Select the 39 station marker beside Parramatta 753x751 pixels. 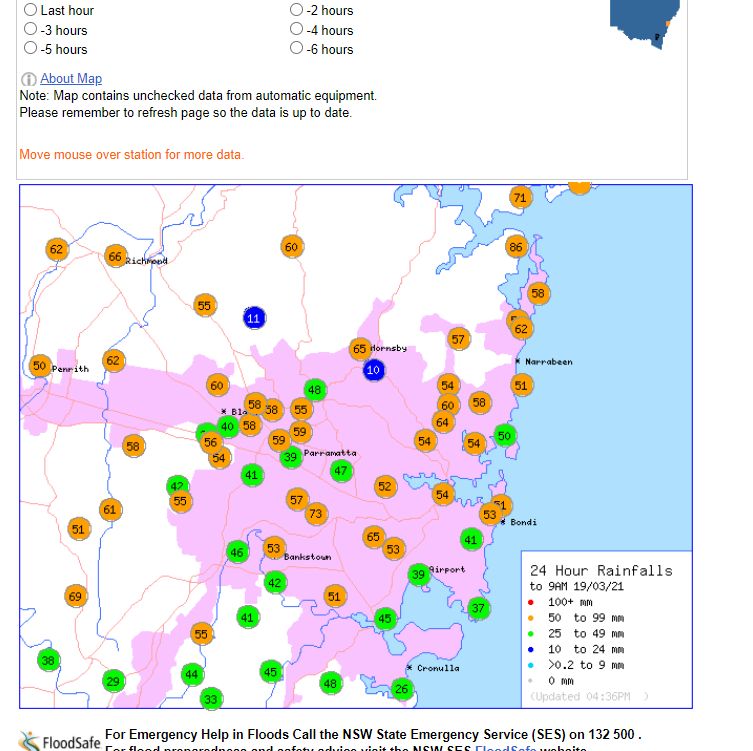tap(291, 457)
